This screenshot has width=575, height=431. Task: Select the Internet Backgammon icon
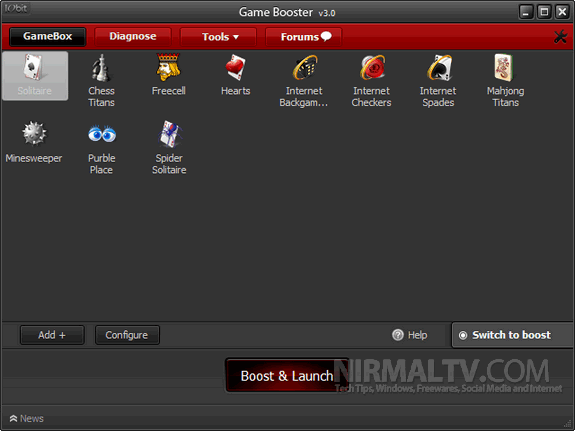[304, 67]
